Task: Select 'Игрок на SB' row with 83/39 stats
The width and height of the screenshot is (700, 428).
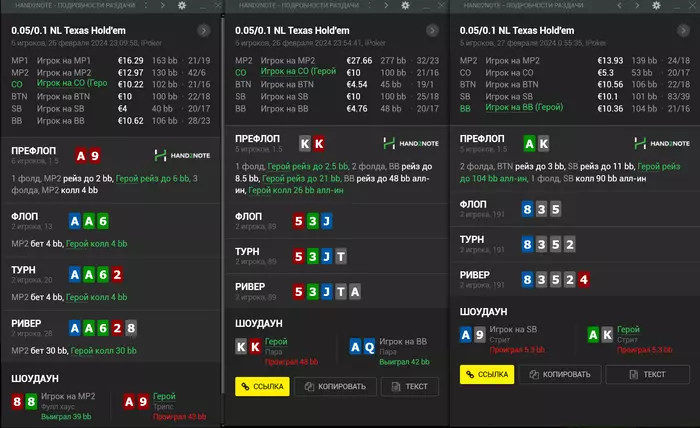Action: tap(575, 96)
